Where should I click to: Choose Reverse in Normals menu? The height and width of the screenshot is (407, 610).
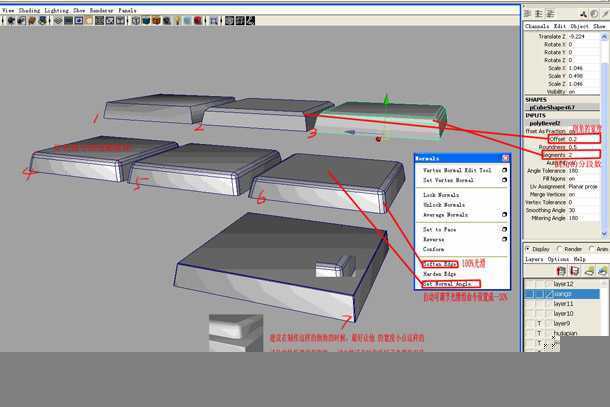point(433,239)
